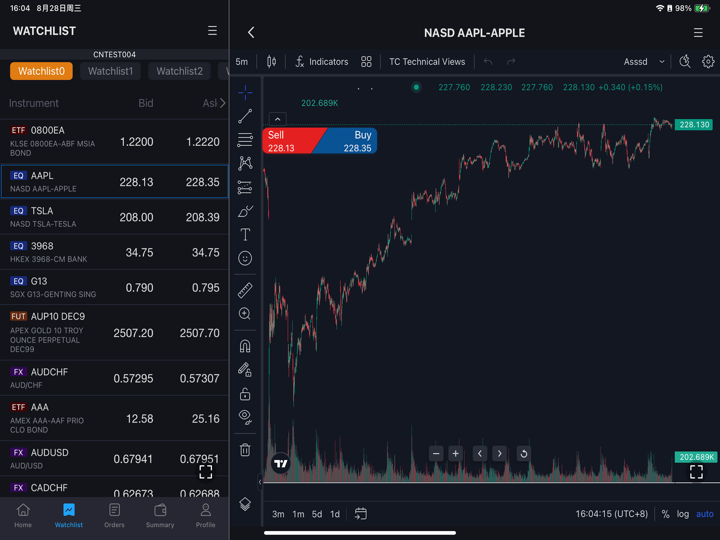Toggle hide all drawings eye icon
The image size is (720, 540).
245,417
